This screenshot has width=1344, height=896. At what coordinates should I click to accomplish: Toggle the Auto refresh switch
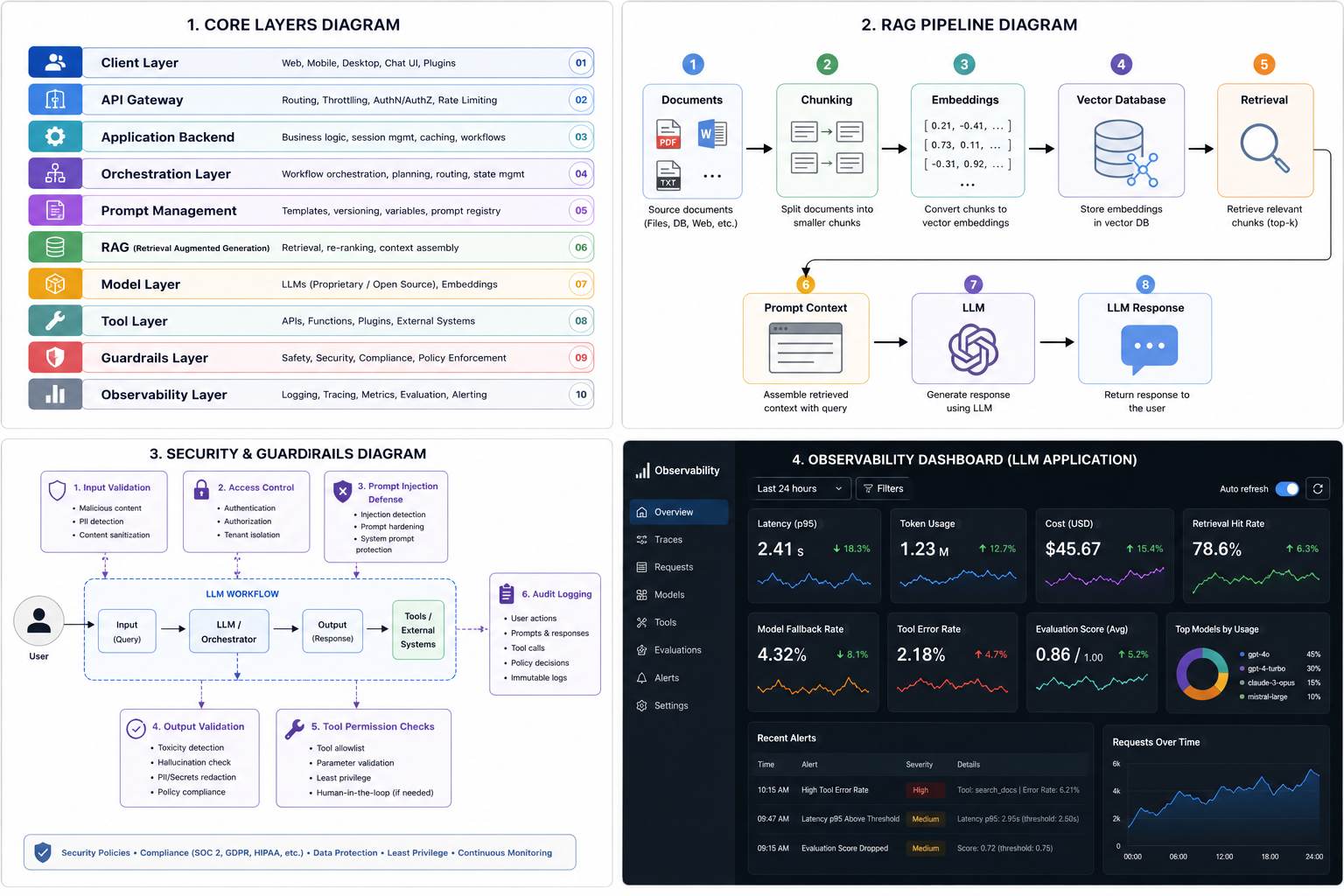1287,489
